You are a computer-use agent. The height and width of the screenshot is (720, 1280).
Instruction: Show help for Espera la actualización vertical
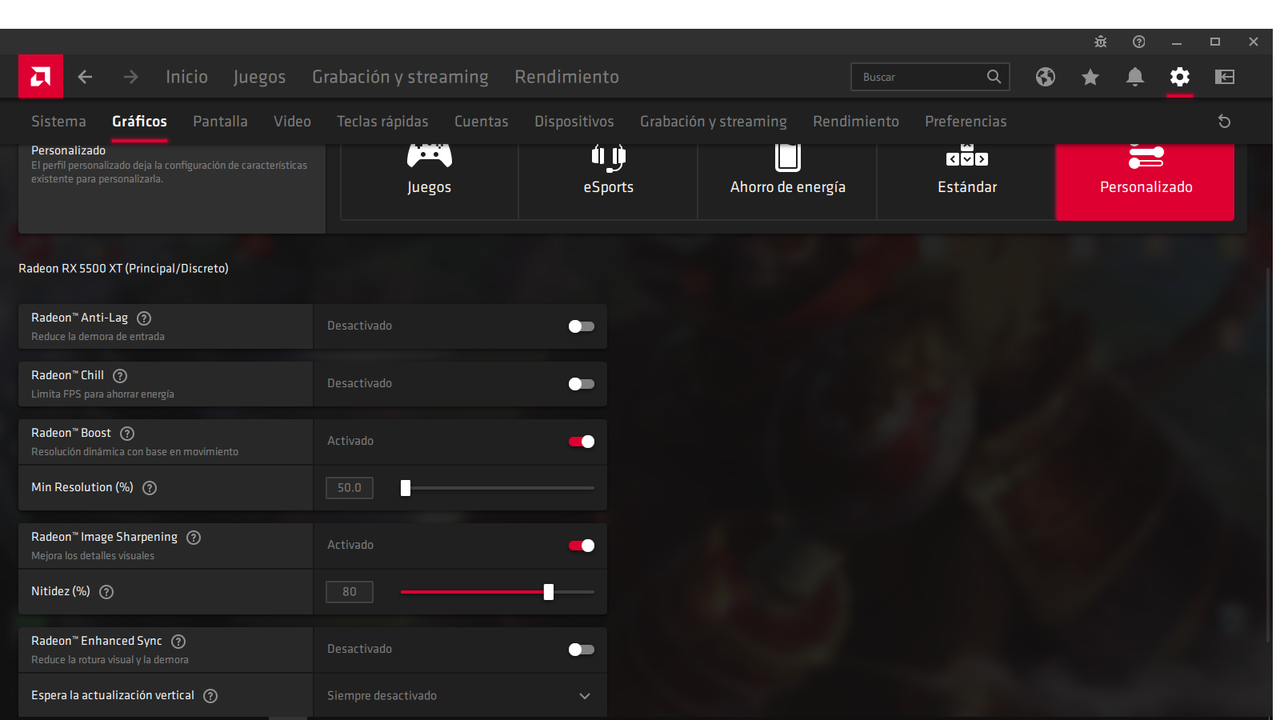pos(211,696)
